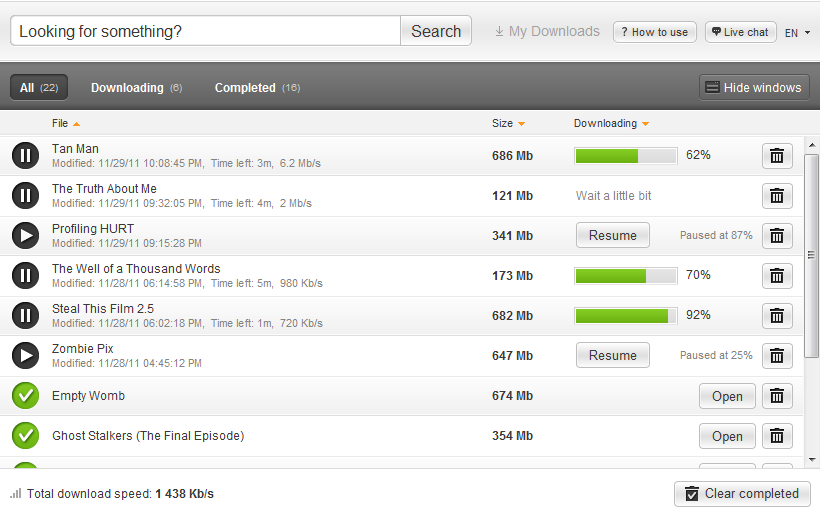The height and width of the screenshot is (518, 820).
Task: Click the trash icon for Empty Womb
Action: [777, 396]
